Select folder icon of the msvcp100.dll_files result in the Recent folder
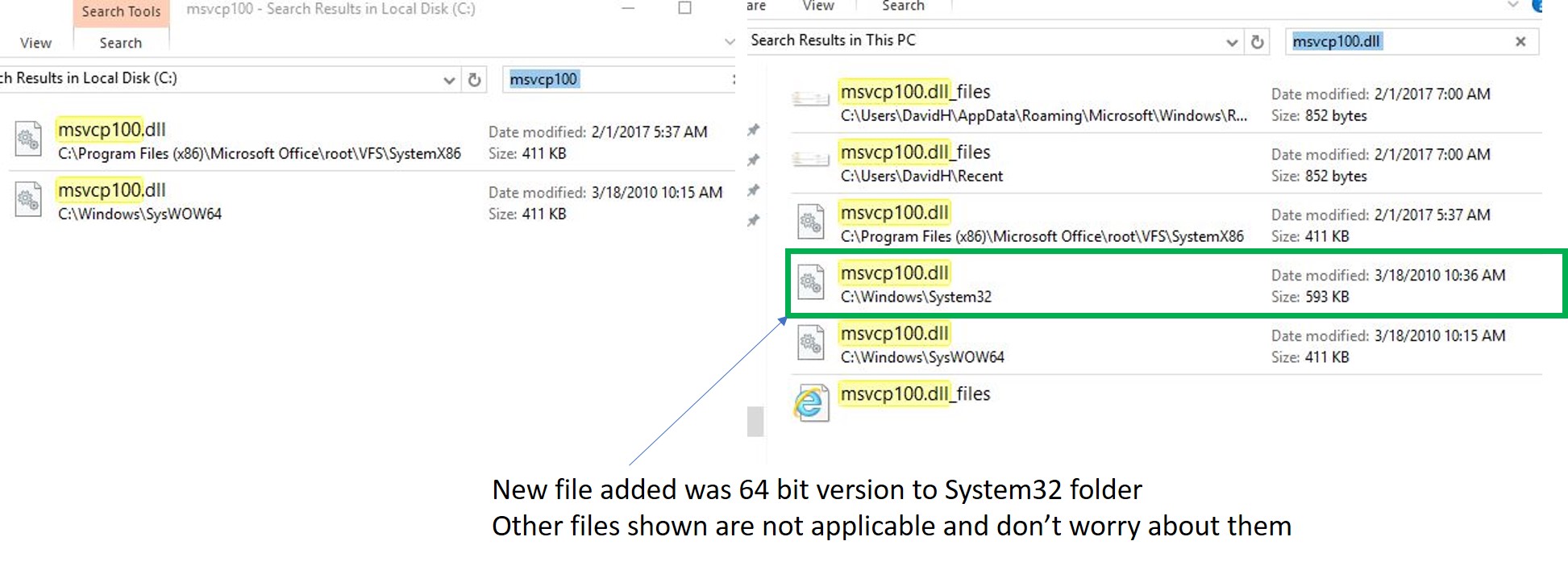 (810, 160)
